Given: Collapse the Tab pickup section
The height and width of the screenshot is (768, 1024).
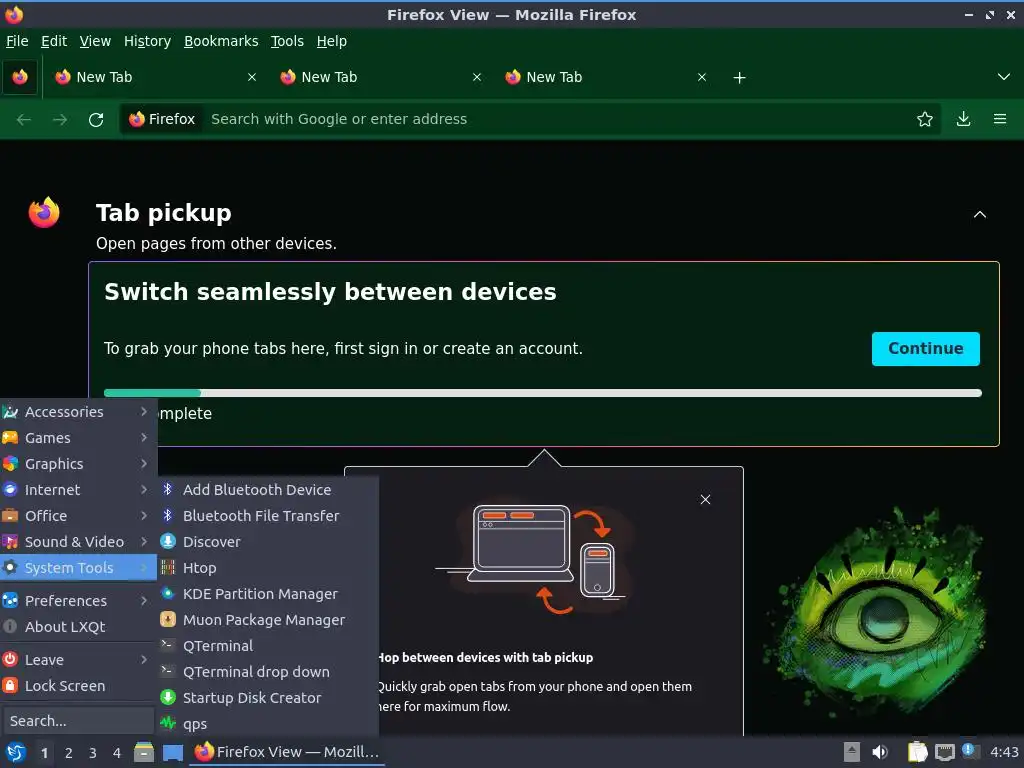Looking at the screenshot, I should click(x=980, y=214).
